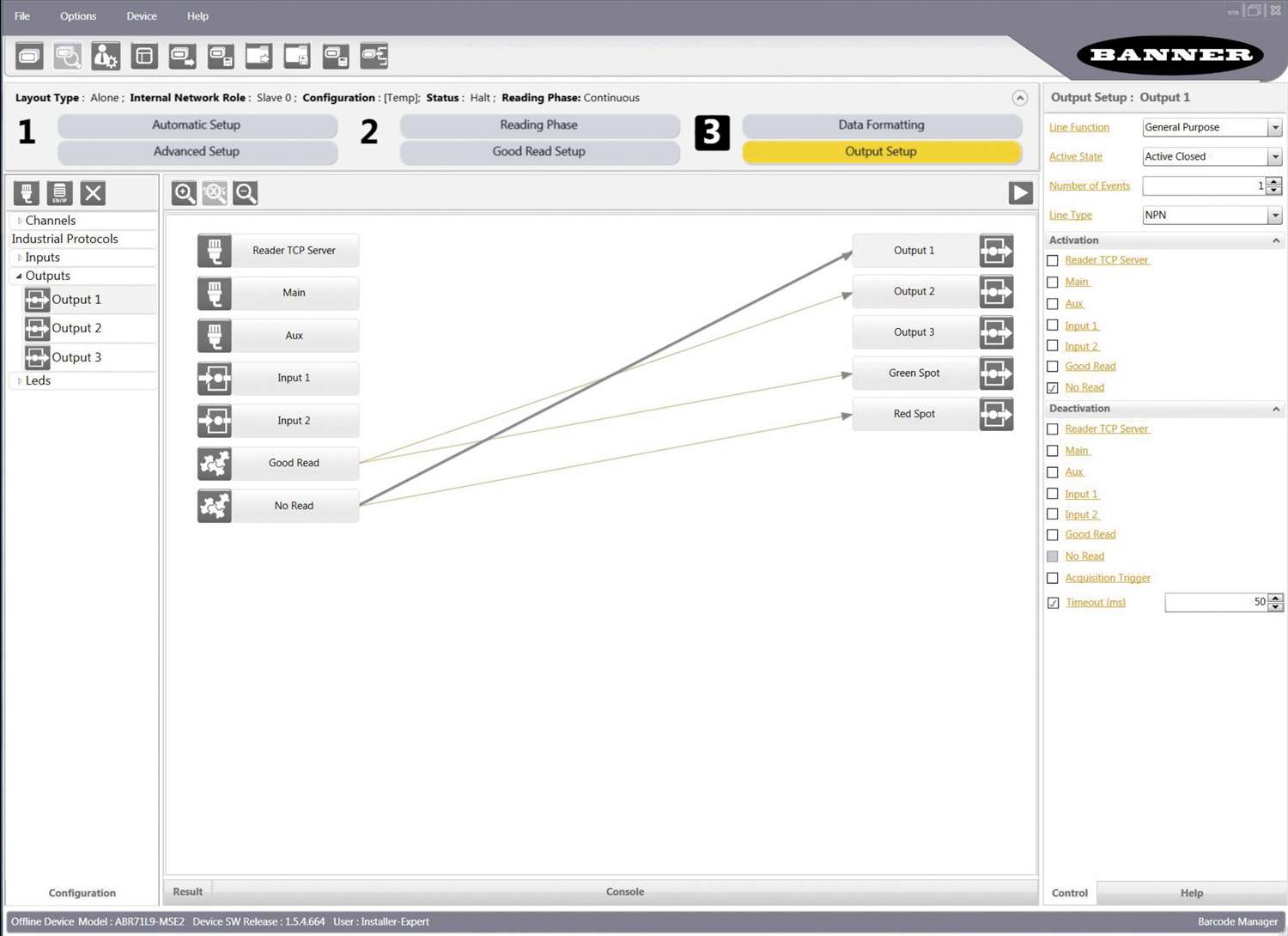Switch to the Help tab in the right panel
1288x936 pixels.
pyautogui.click(x=1191, y=892)
